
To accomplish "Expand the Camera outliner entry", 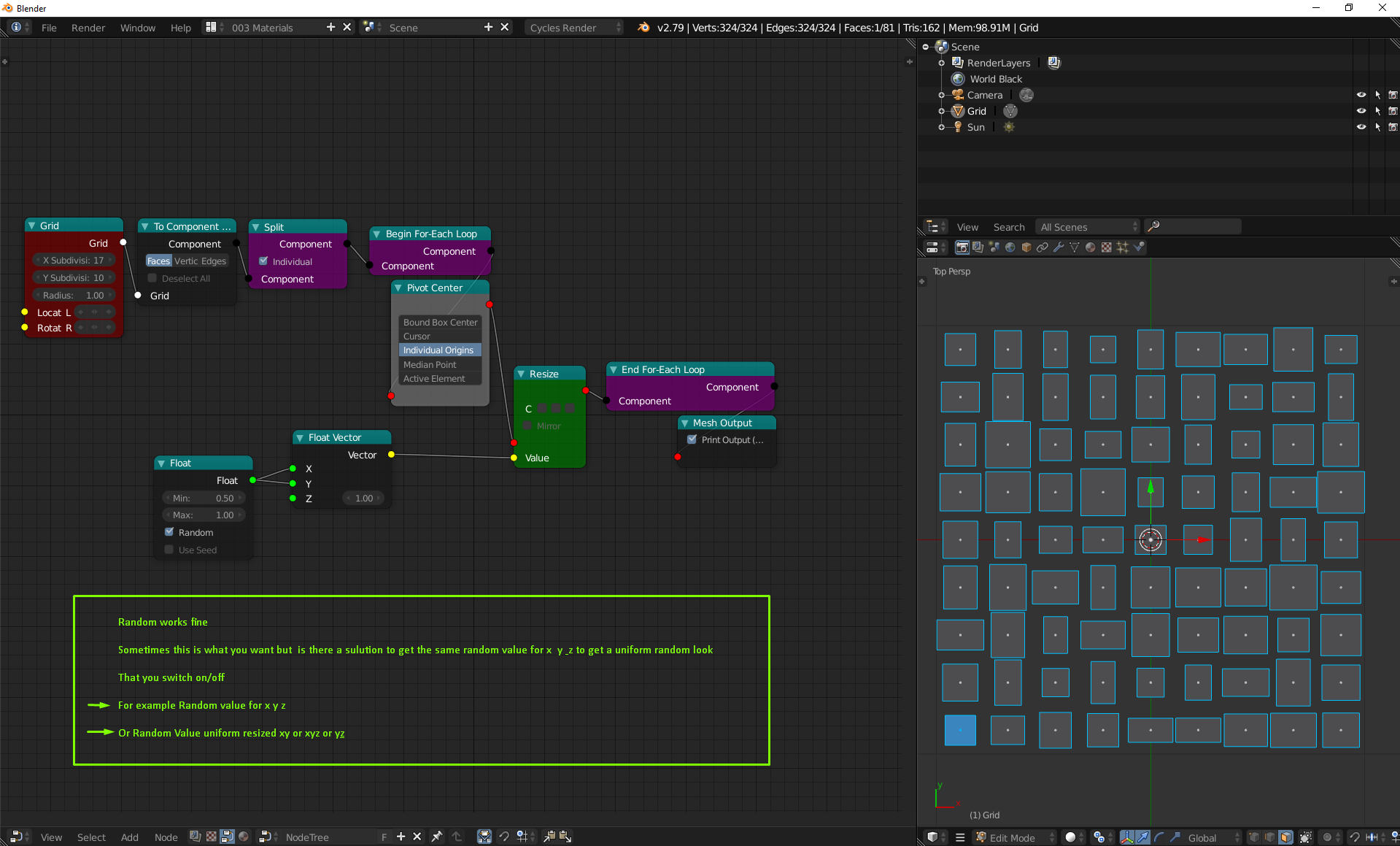I will click(942, 95).
